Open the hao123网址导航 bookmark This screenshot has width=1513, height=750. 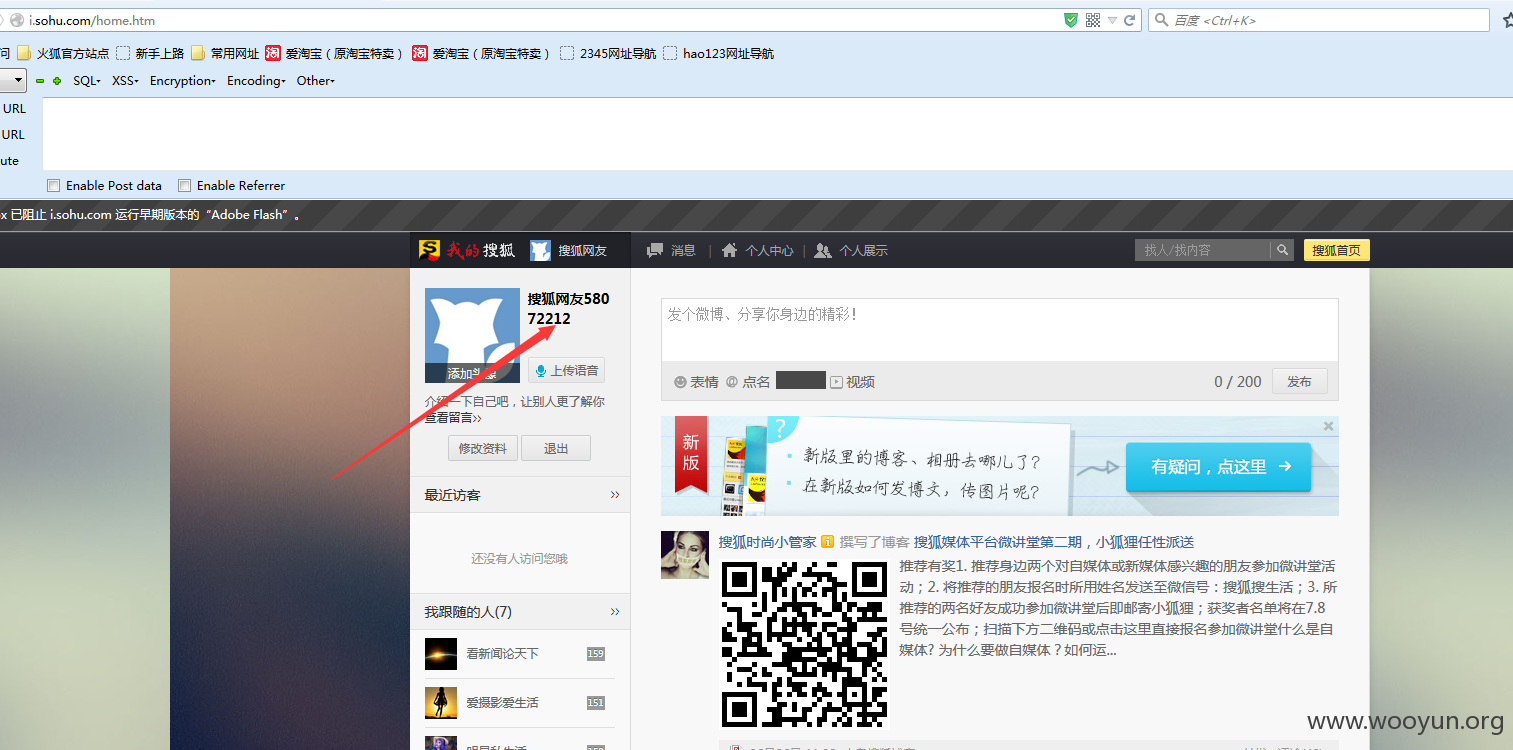pyautogui.click(x=718, y=54)
